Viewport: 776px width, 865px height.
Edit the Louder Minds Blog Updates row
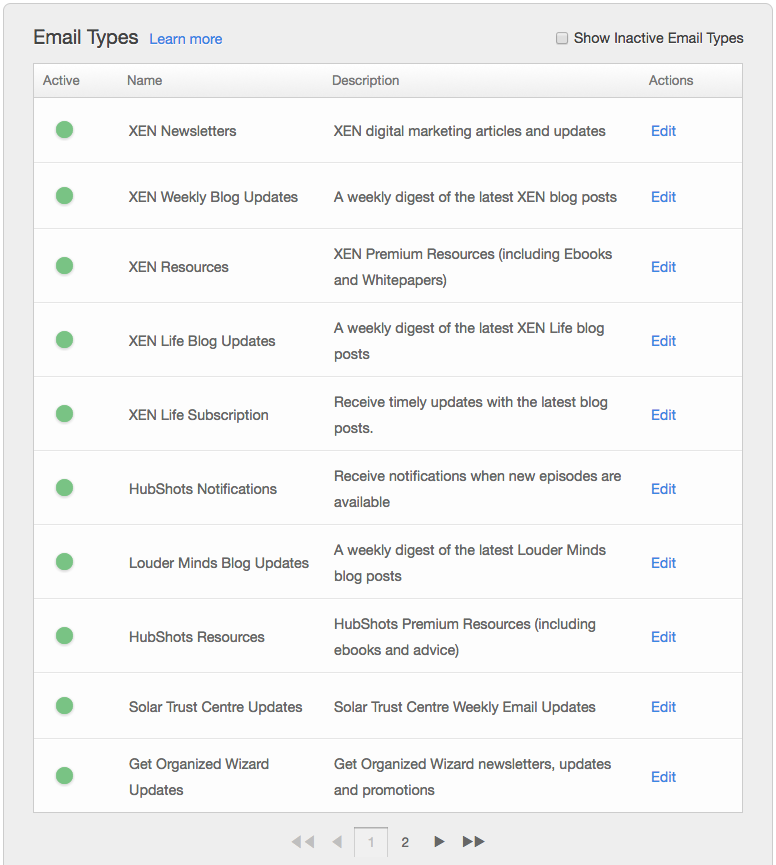pyautogui.click(x=663, y=563)
